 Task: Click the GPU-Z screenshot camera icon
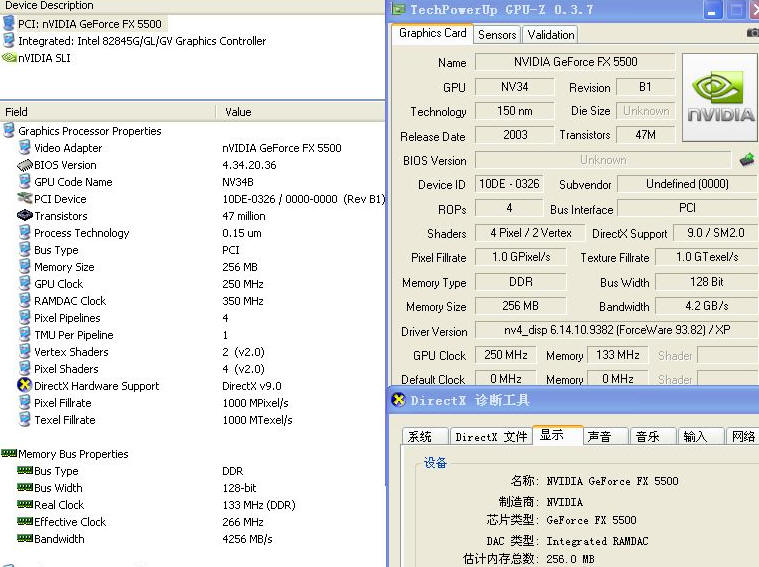tap(752, 33)
